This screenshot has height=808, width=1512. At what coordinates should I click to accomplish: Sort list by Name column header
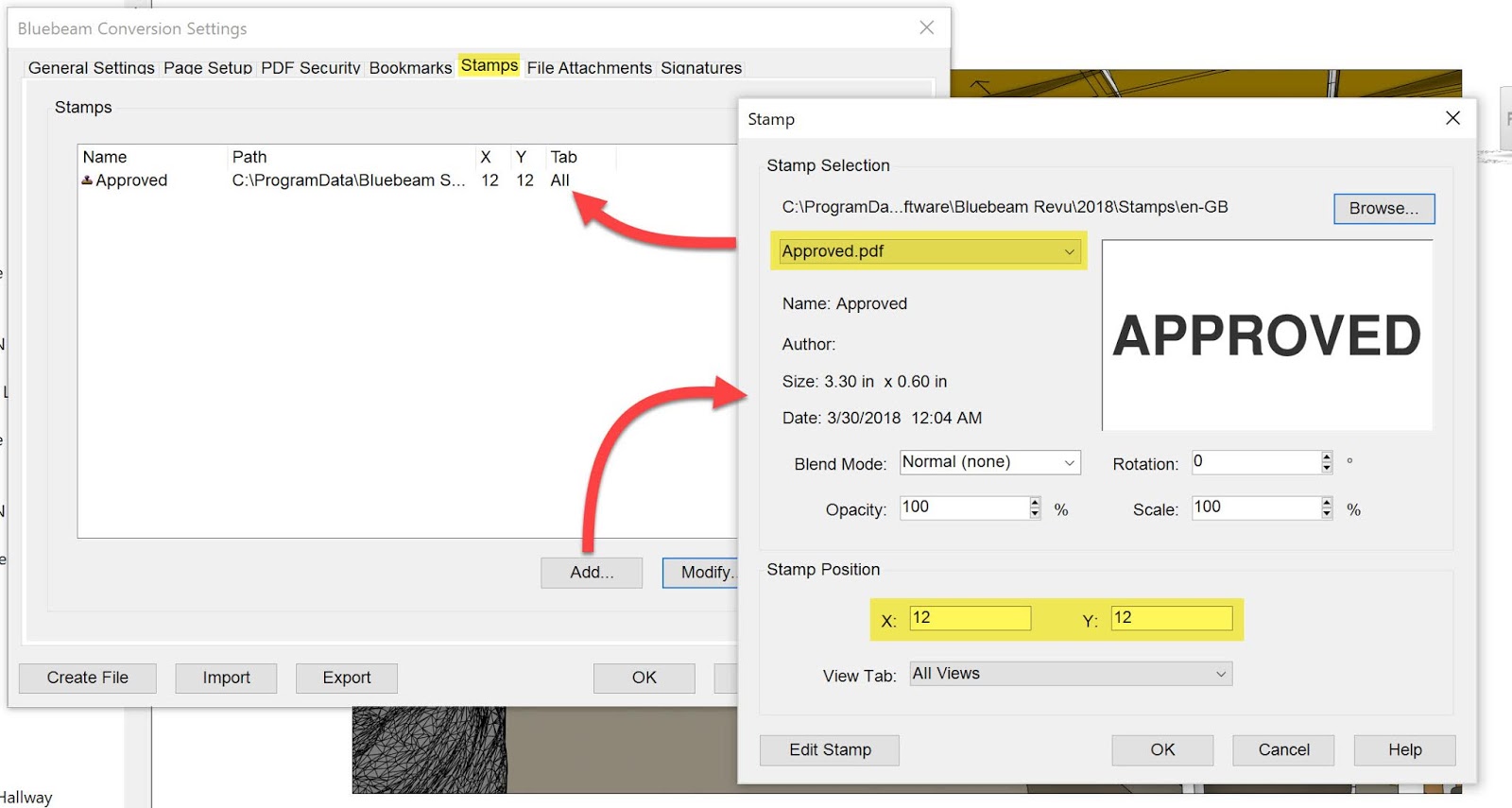click(x=153, y=157)
